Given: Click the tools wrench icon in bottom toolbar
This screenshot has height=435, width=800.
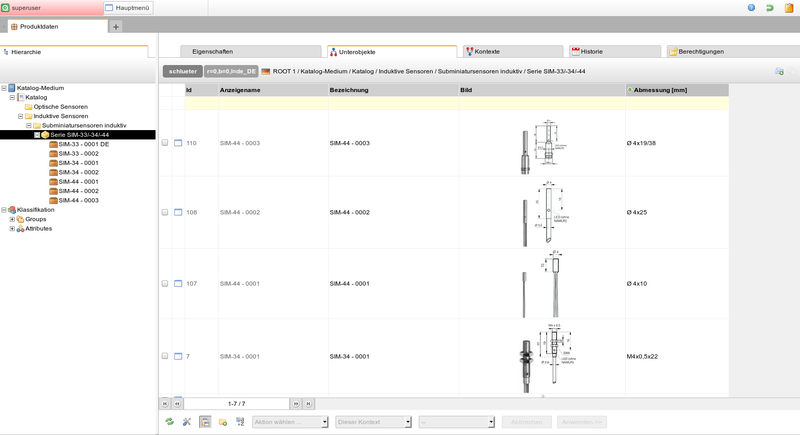Looking at the screenshot, I should [x=187, y=422].
